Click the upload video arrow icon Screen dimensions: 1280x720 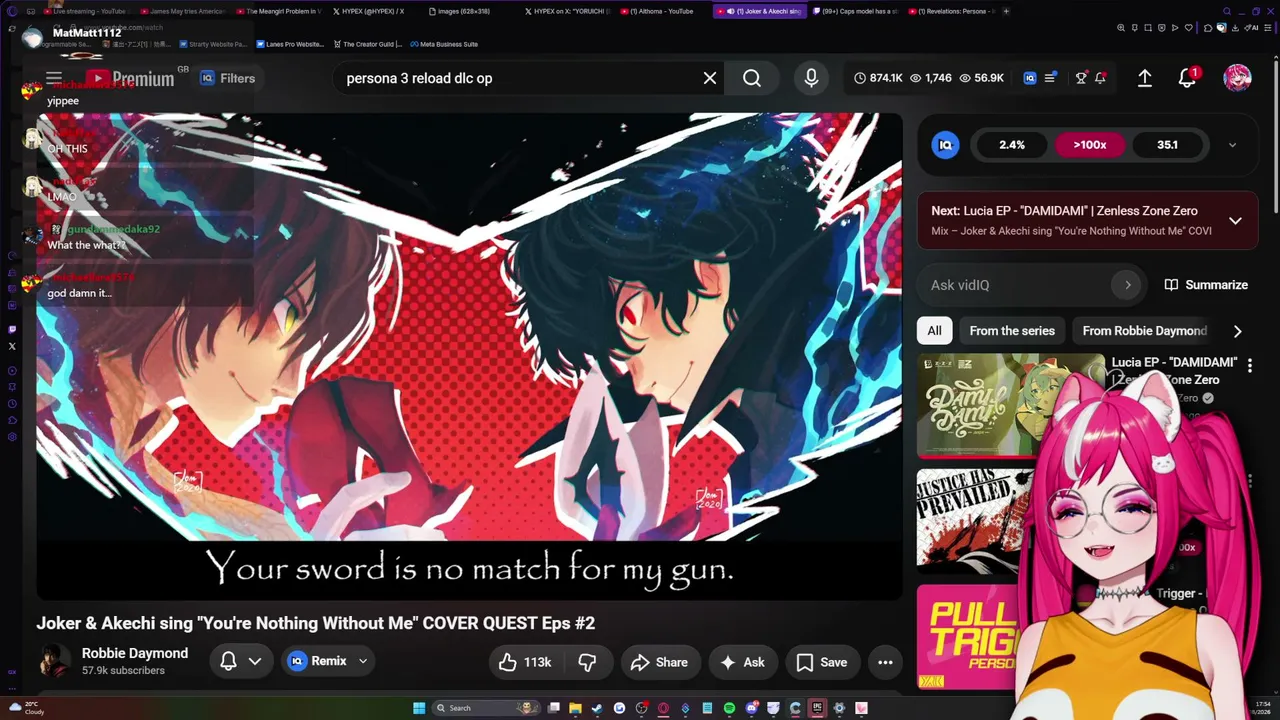(x=1145, y=78)
